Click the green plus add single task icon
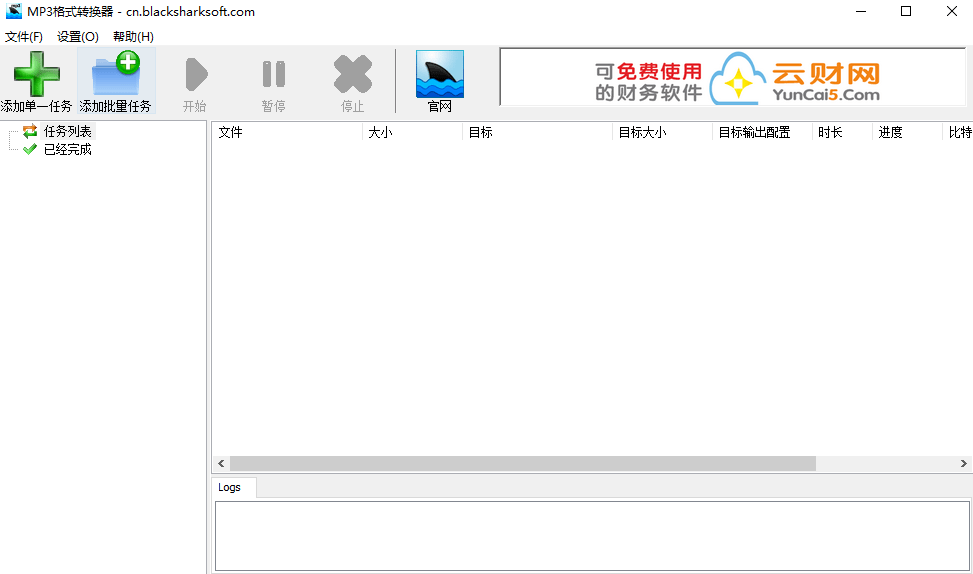 [36, 75]
